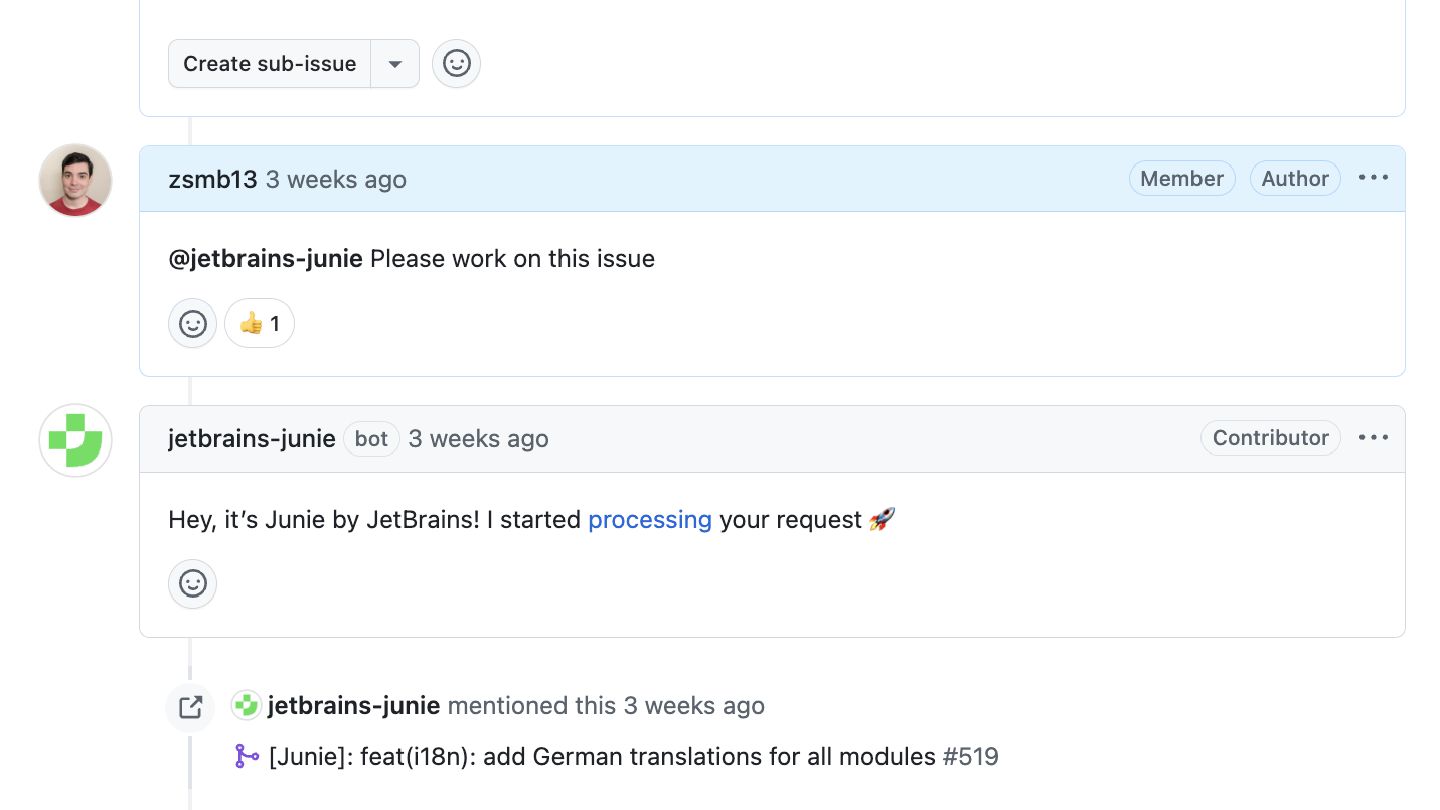Viewport: 1440px width, 810px height.
Task: Open the jetbrains-junie link in the mention event
Action: click(354, 706)
